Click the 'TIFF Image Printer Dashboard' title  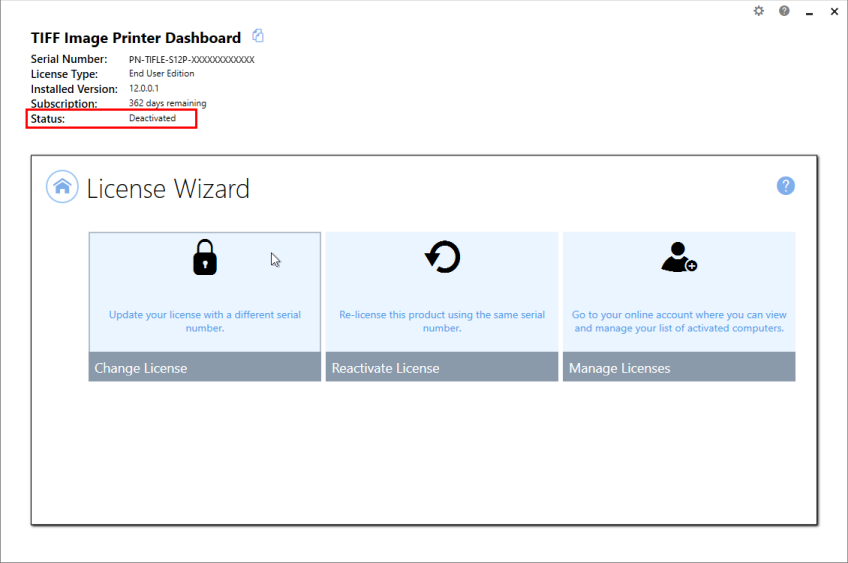[136, 38]
